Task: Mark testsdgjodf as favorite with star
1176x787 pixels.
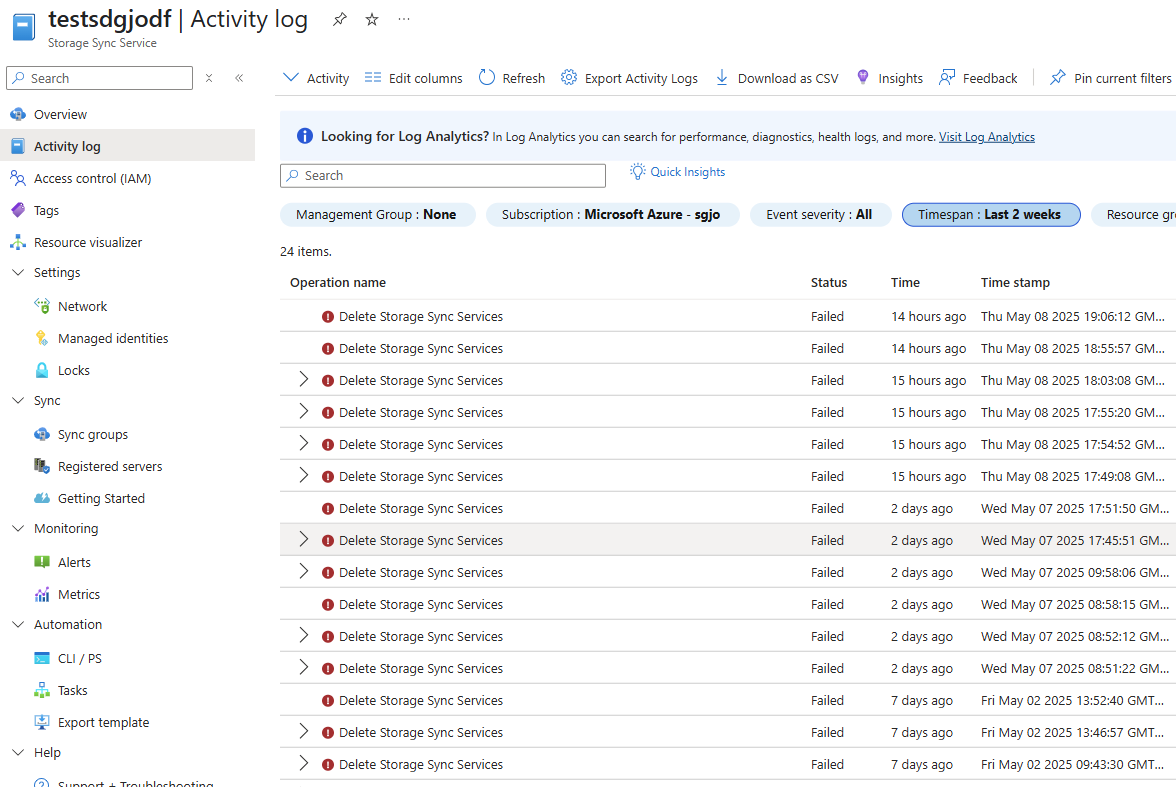Action: 372,20
